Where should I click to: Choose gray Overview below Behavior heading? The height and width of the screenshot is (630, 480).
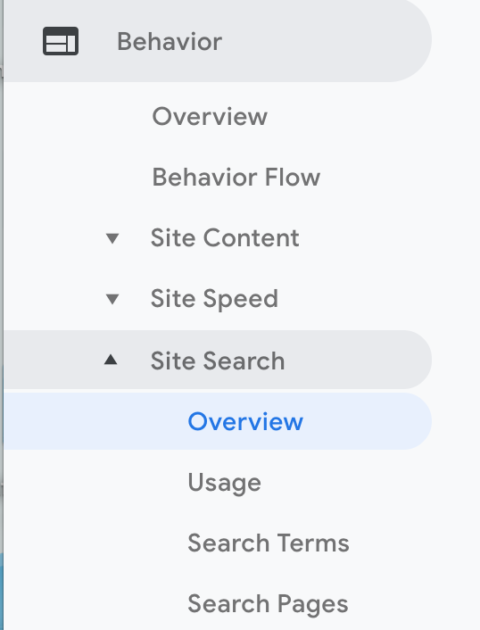(210, 117)
